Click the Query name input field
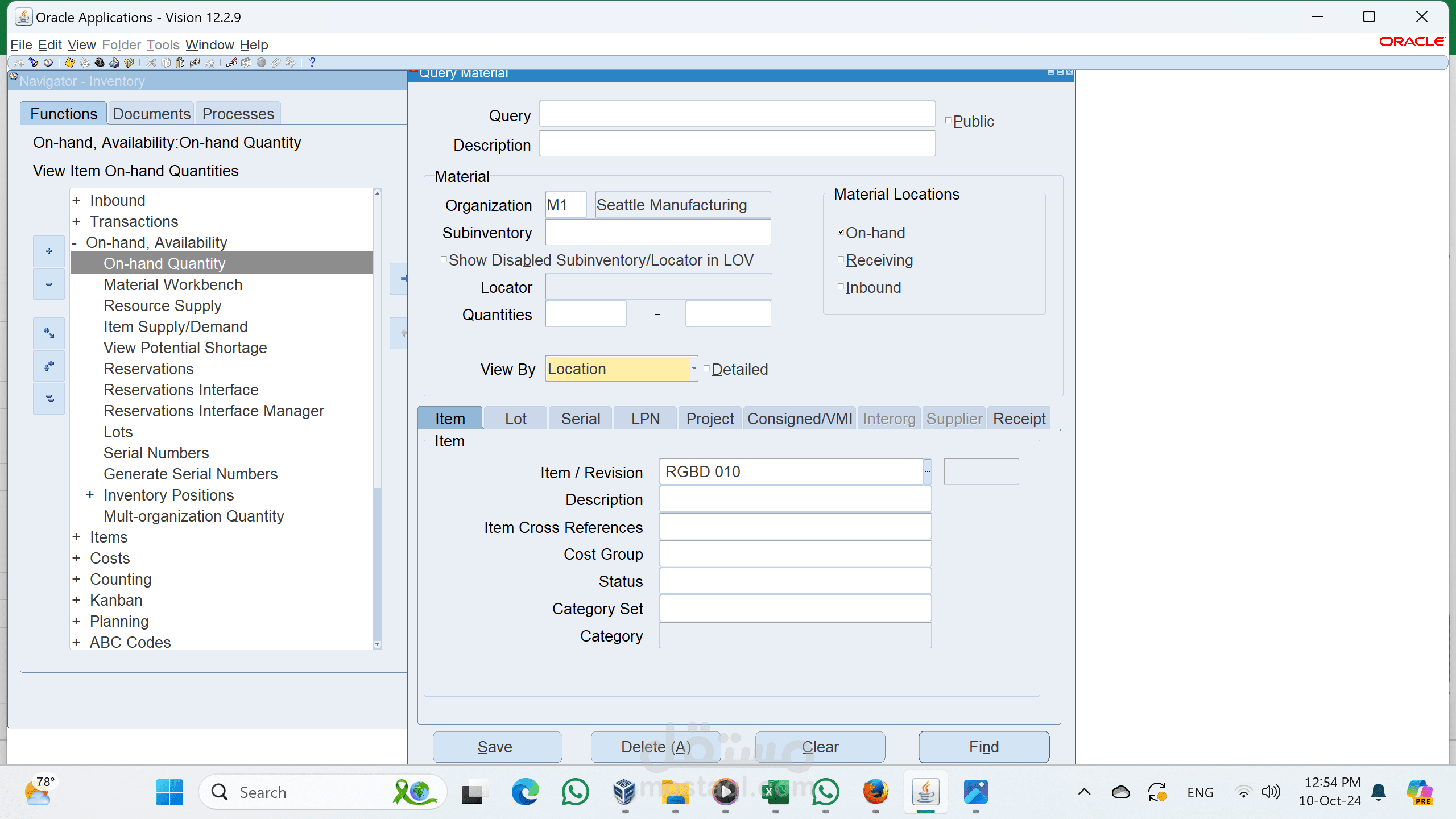The height and width of the screenshot is (819, 1456). pyautogui.click(x=737, y=114)
